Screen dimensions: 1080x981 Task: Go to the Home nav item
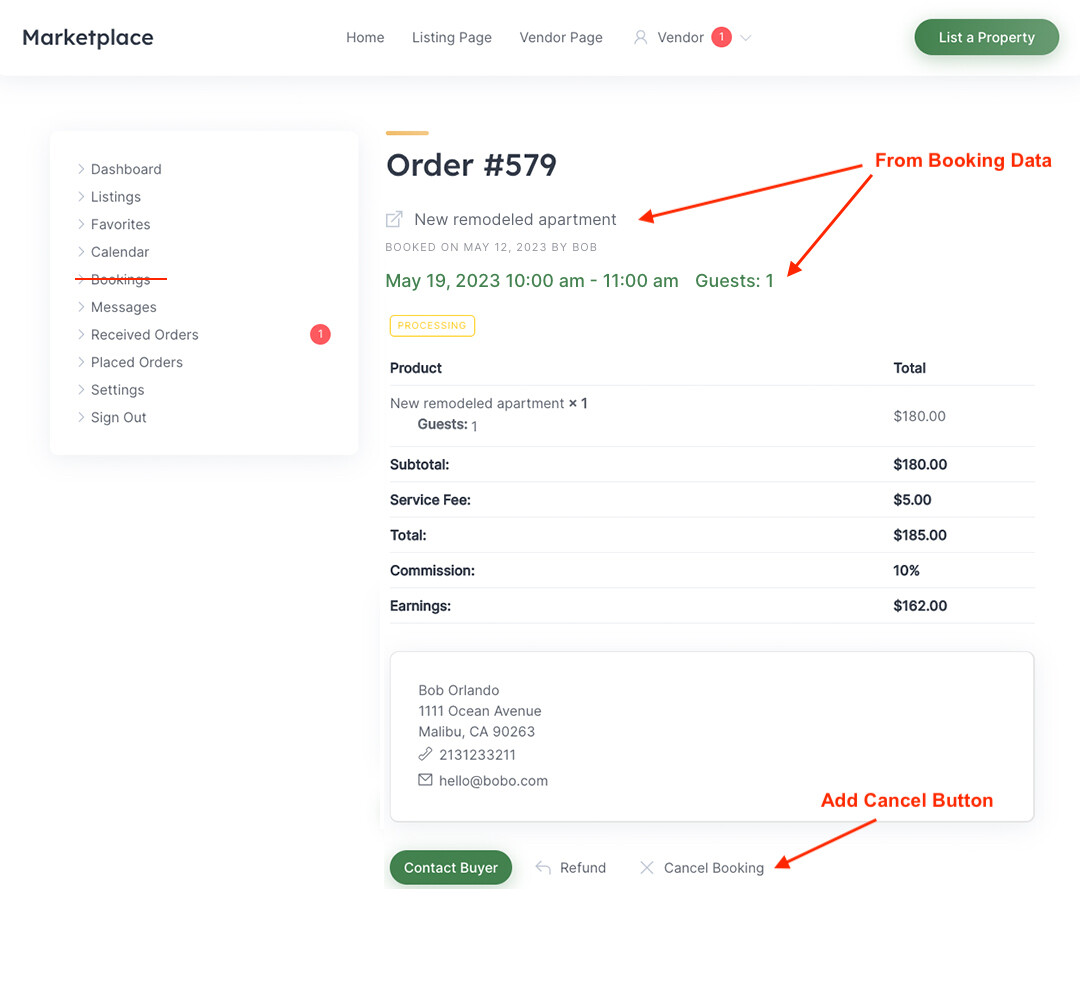coord(365,37)
